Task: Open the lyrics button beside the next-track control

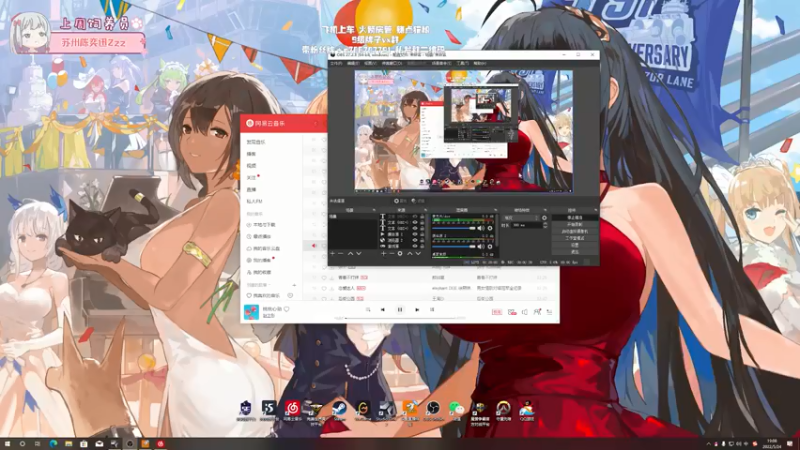Action: tap(432, 309)
